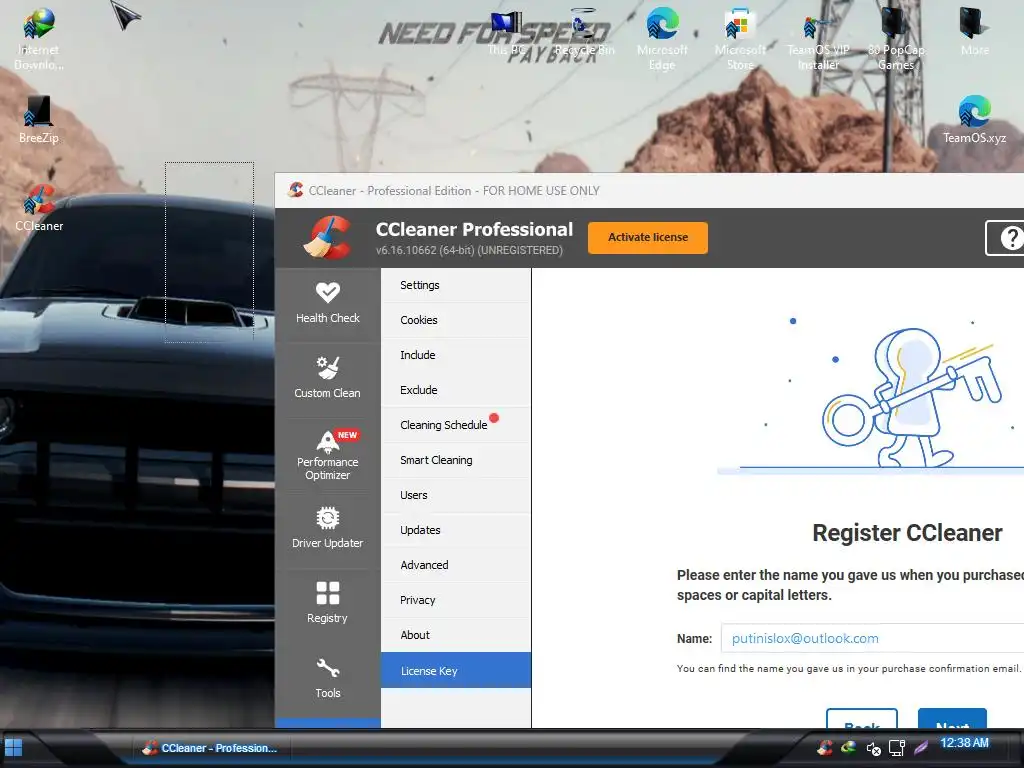This screenshot has width=1024, height=768.
Task: Open the Users options page
Action: [x=456, y=495]
